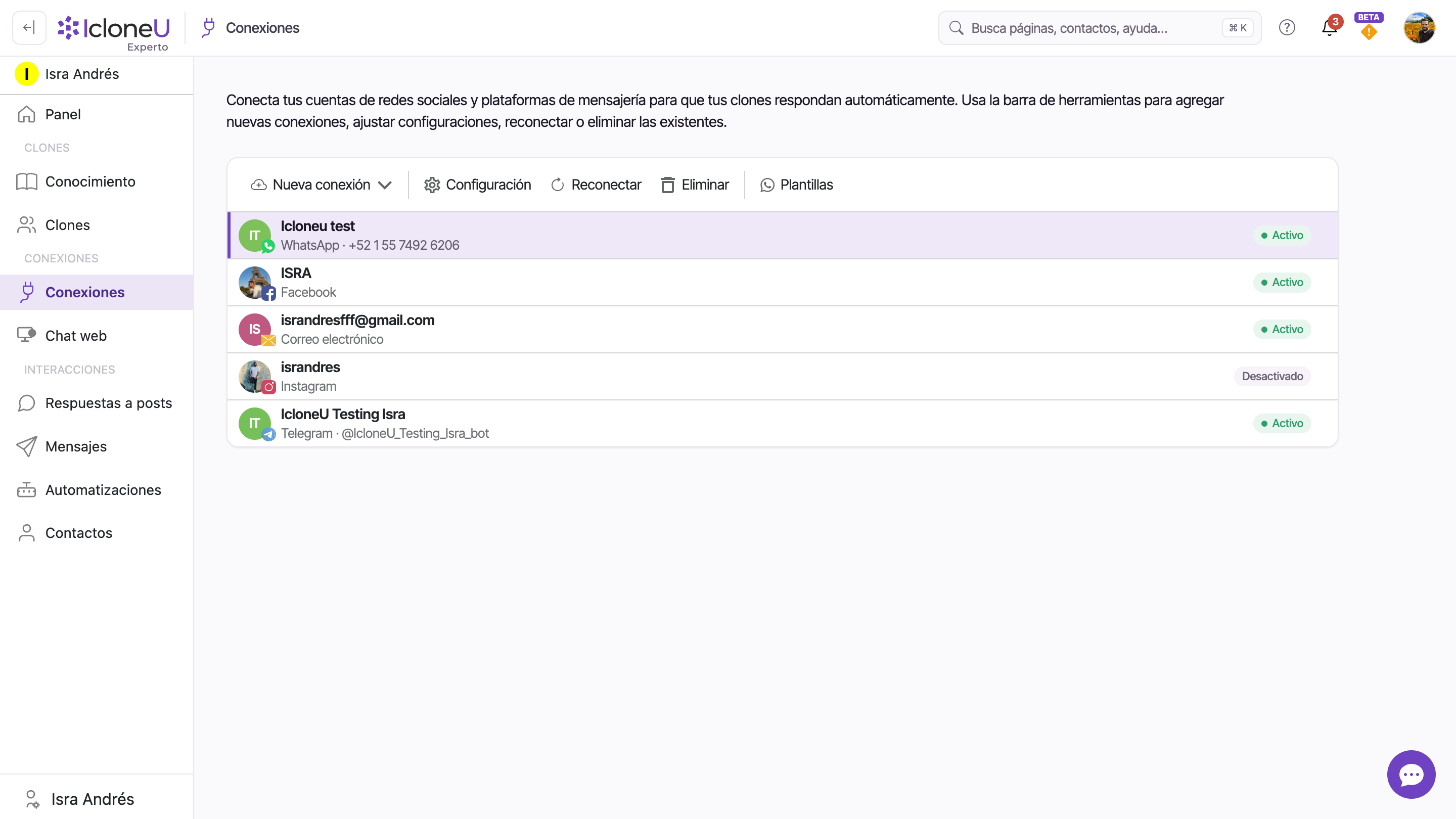1456x819 pixels.
Task: Open Automatizaciones in sidebar
Action: tap(97, 490)
